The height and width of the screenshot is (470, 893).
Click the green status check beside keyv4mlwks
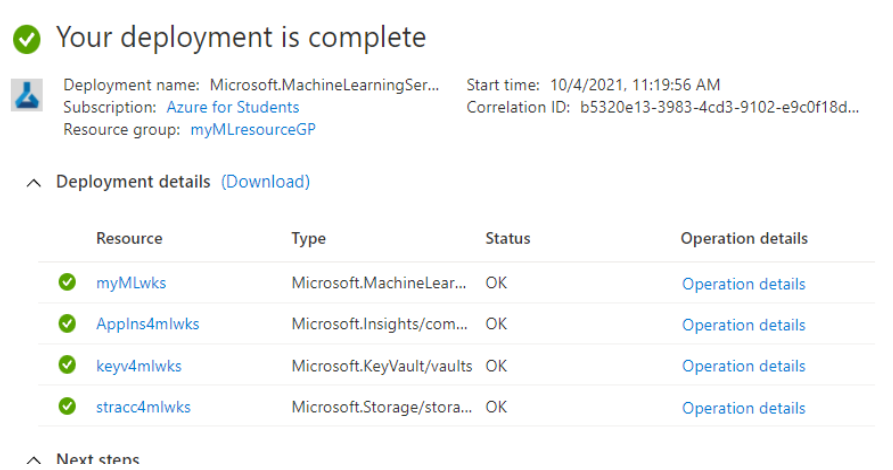pyautogui.click(x=67, y=364)
